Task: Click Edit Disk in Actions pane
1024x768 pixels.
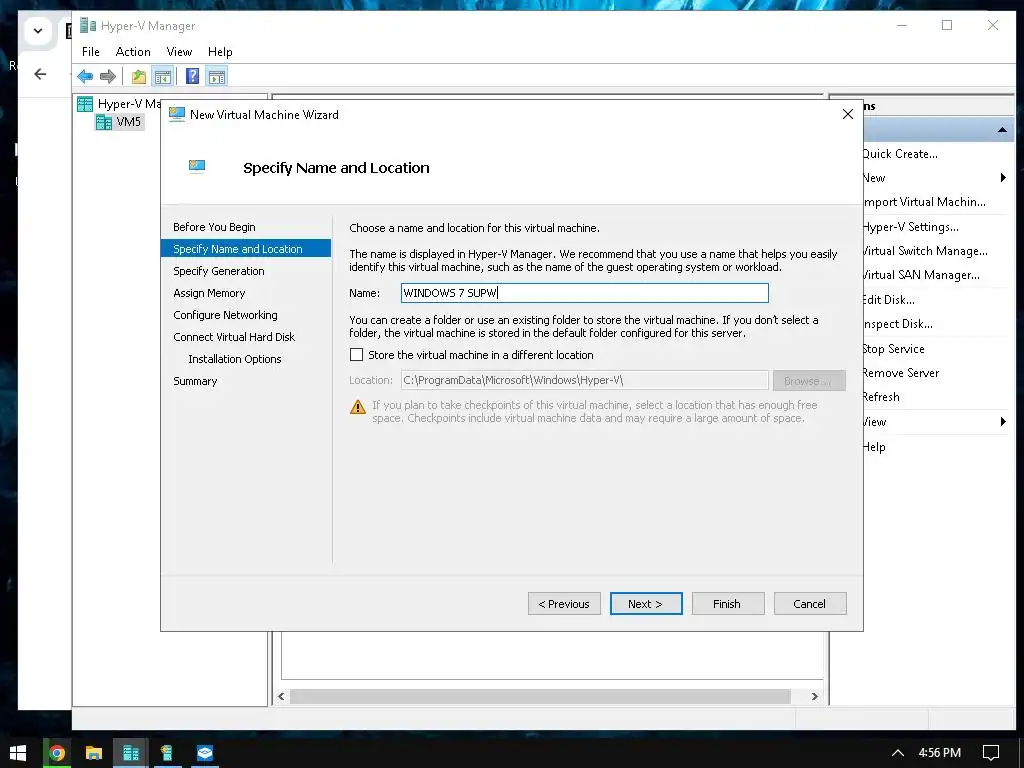Action: point(888,300)
